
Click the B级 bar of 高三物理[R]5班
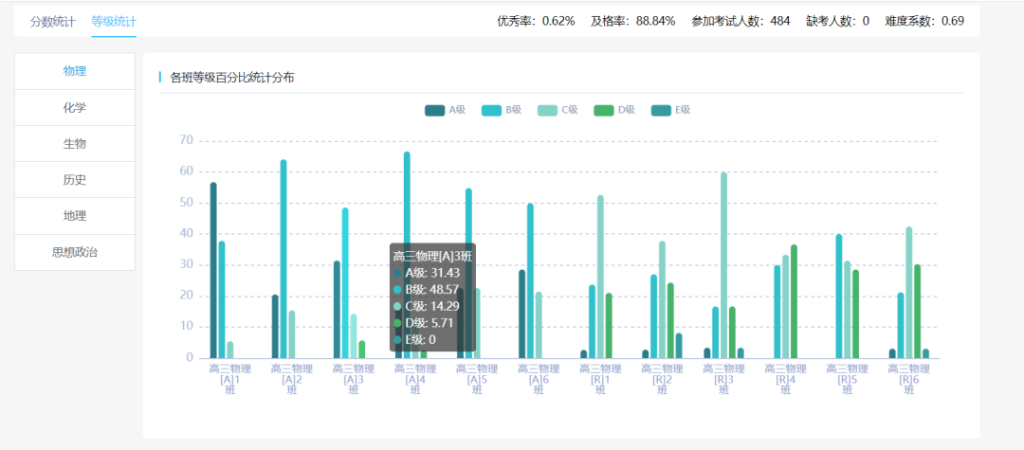[839, 296]
